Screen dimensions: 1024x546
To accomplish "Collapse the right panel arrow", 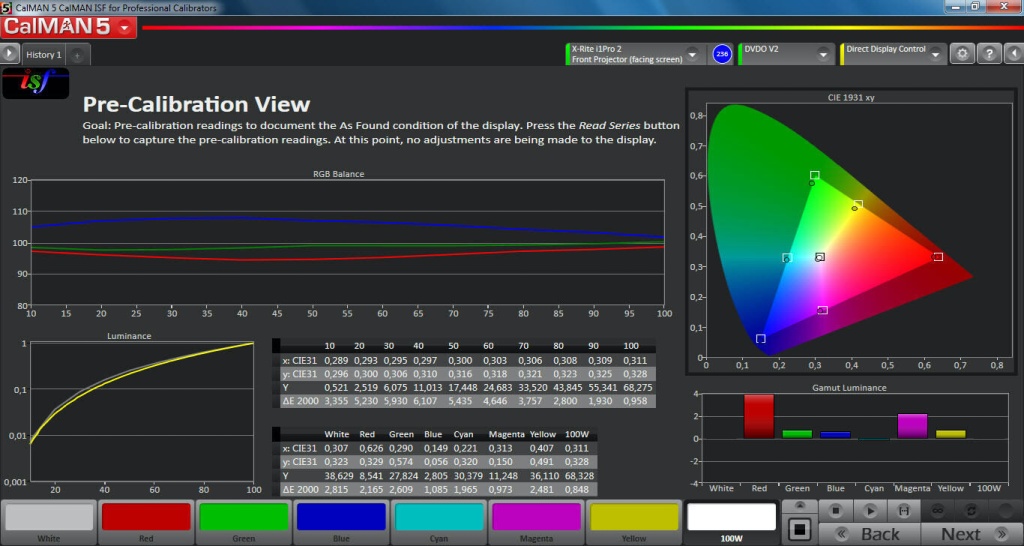I will (x=1014, y=54).
